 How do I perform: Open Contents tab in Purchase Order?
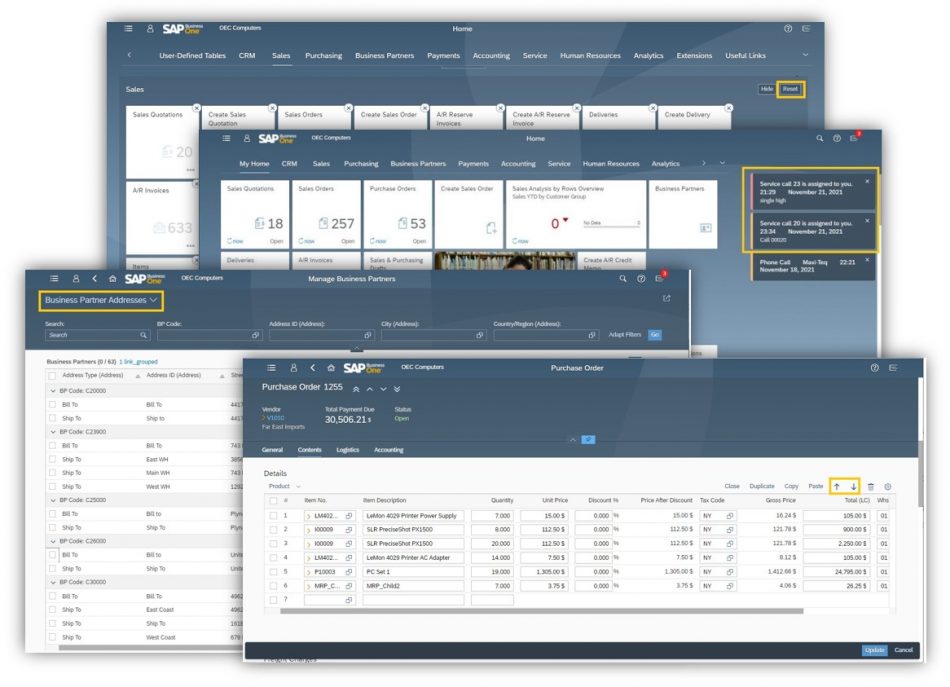click(310, 450)
